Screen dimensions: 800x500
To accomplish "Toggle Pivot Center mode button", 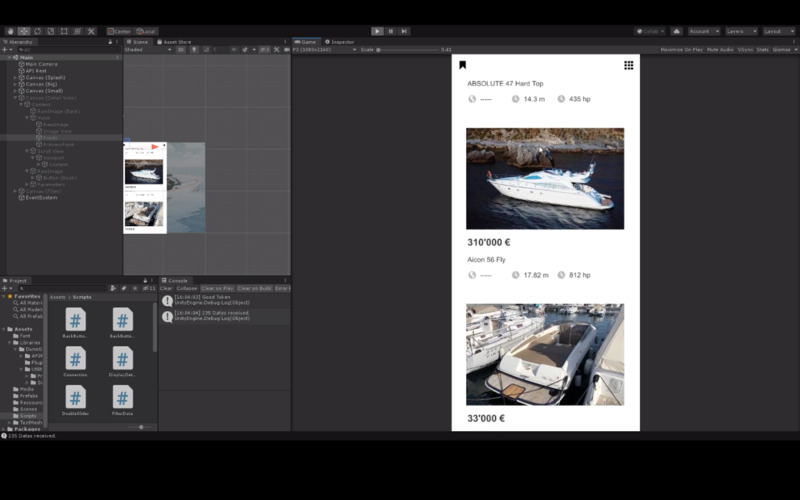I will pos(119,31).
